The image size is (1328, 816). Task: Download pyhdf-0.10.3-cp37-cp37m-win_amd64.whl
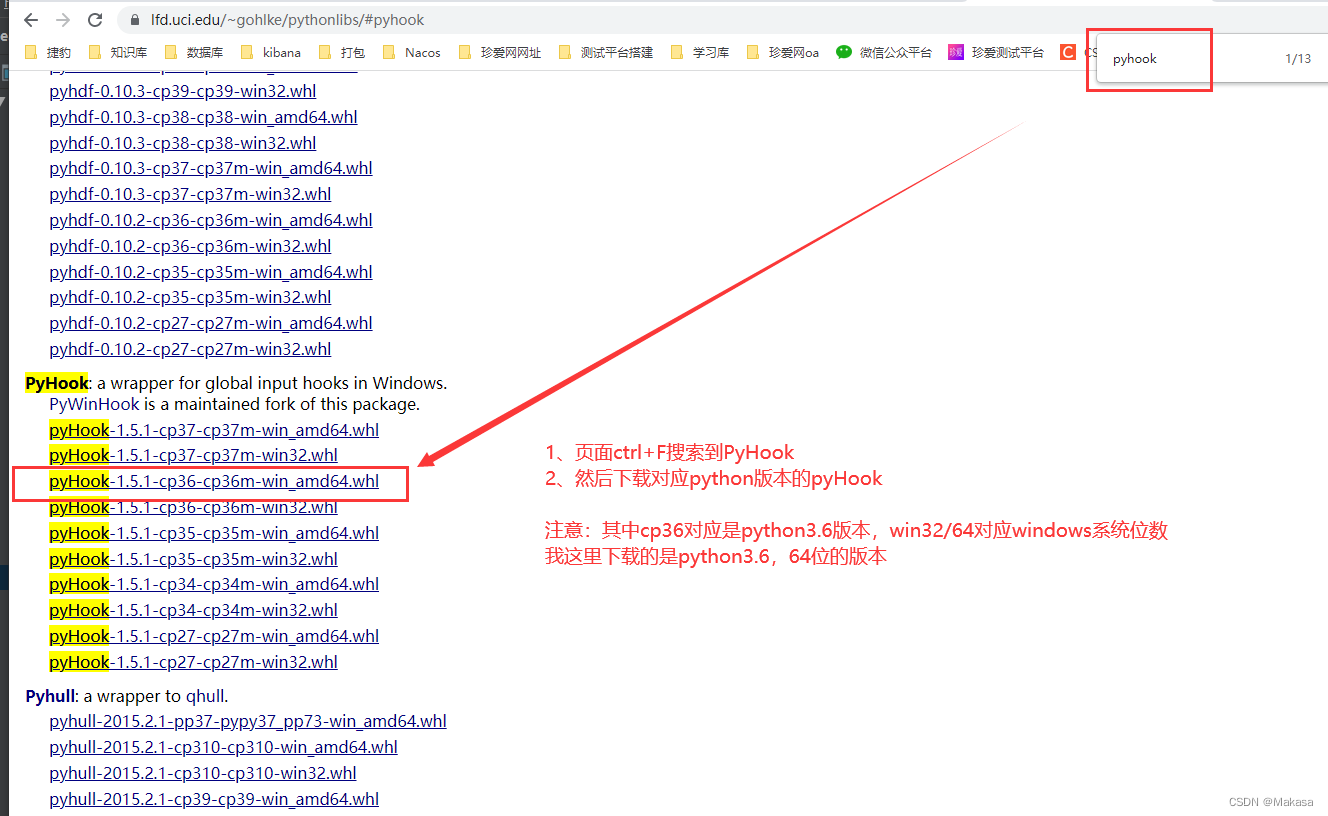click(x=211, y=168)
